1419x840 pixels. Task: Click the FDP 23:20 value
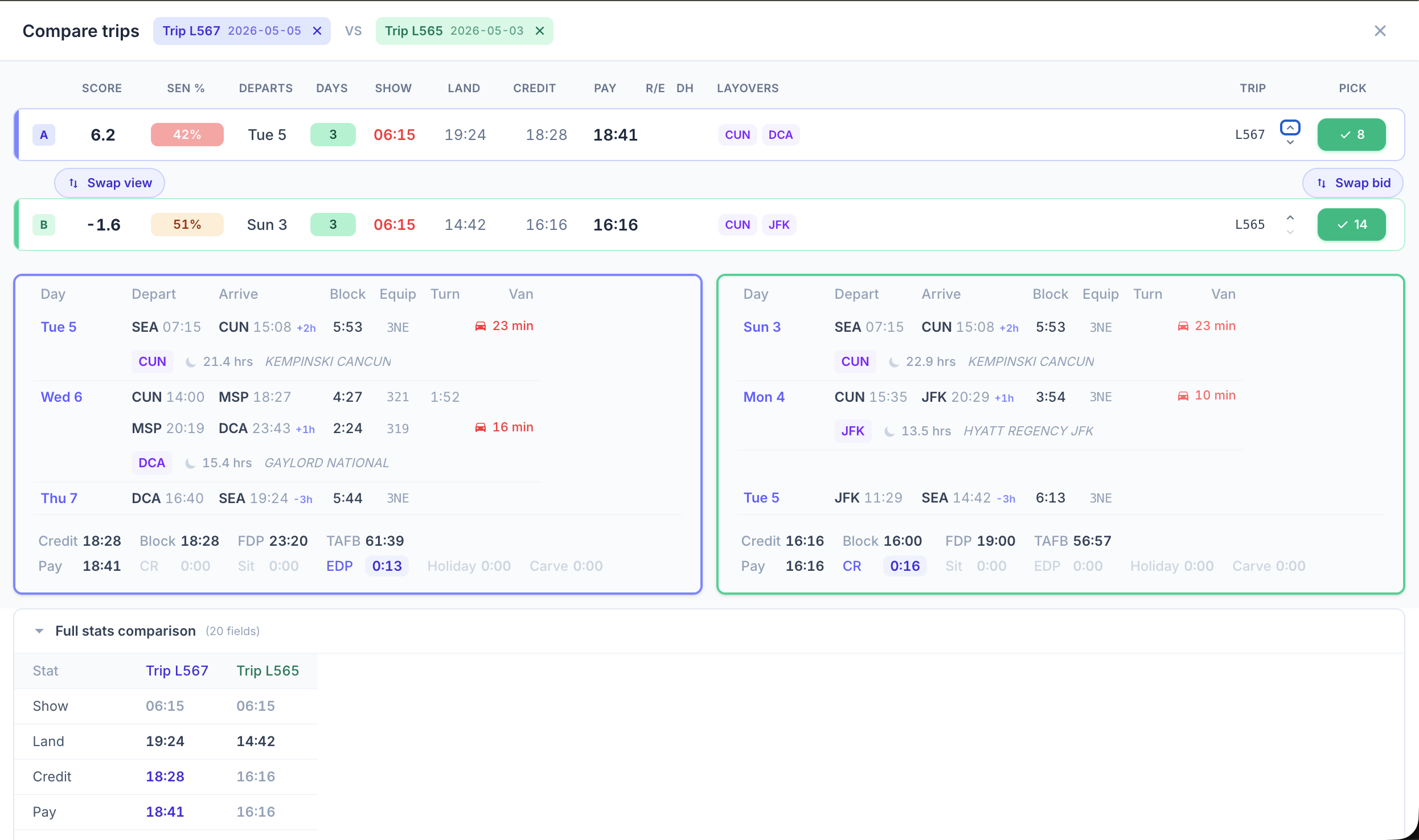(x=288, y=541)
